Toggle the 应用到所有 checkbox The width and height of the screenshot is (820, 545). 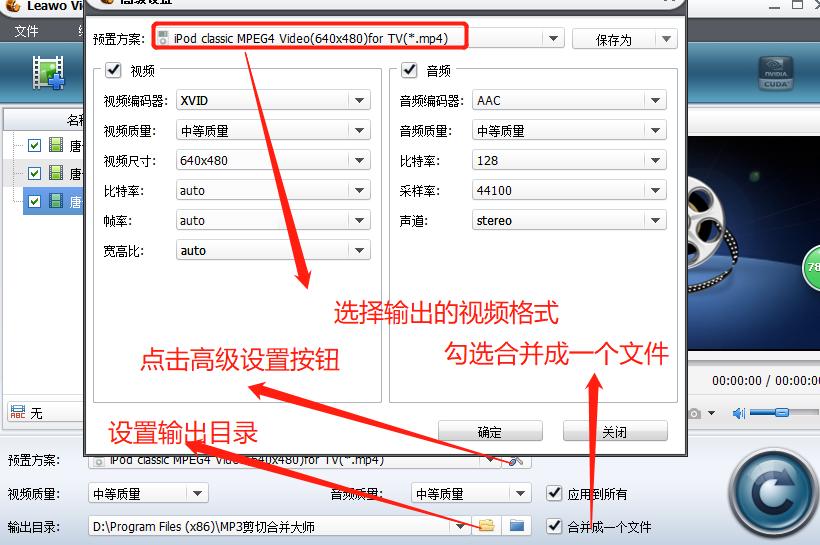coord(554,493)
